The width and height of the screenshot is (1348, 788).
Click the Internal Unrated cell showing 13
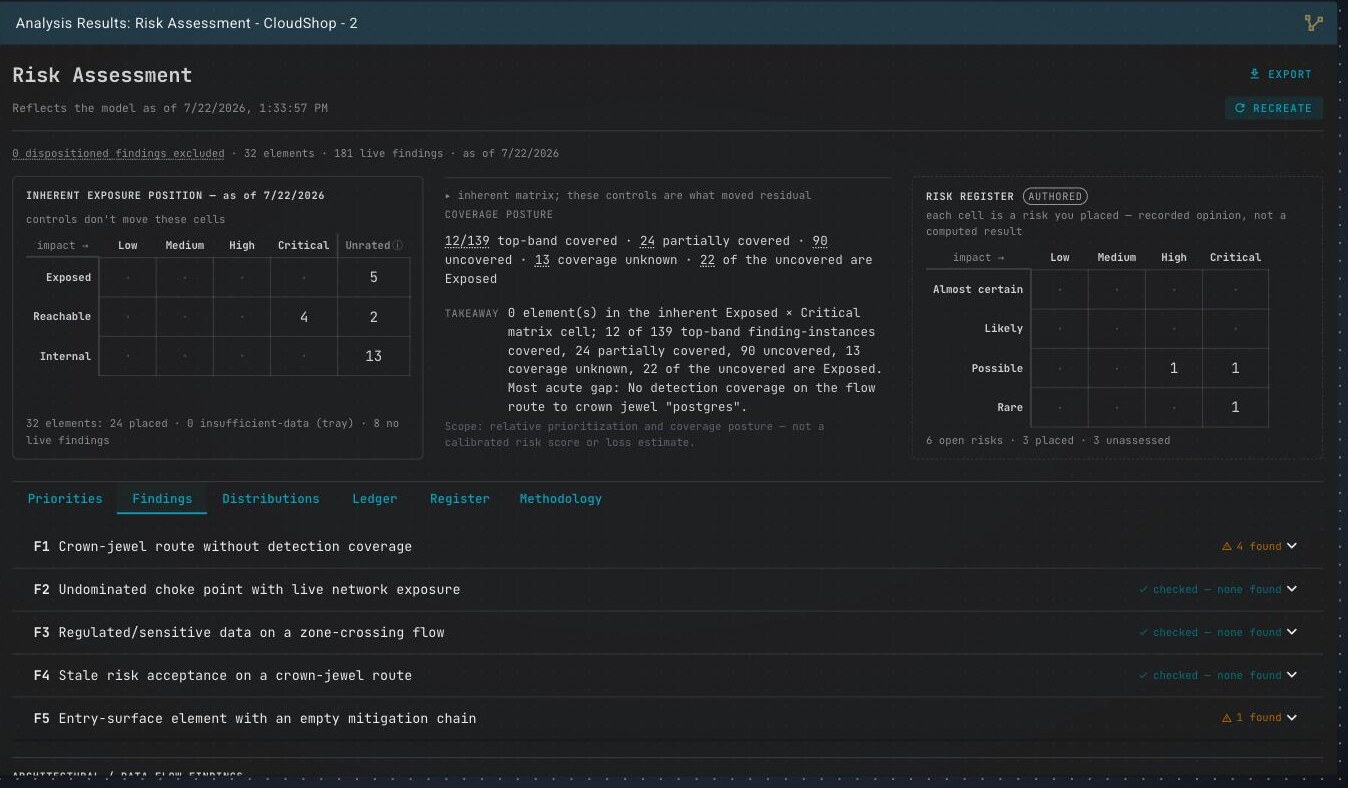coord(374,356)
